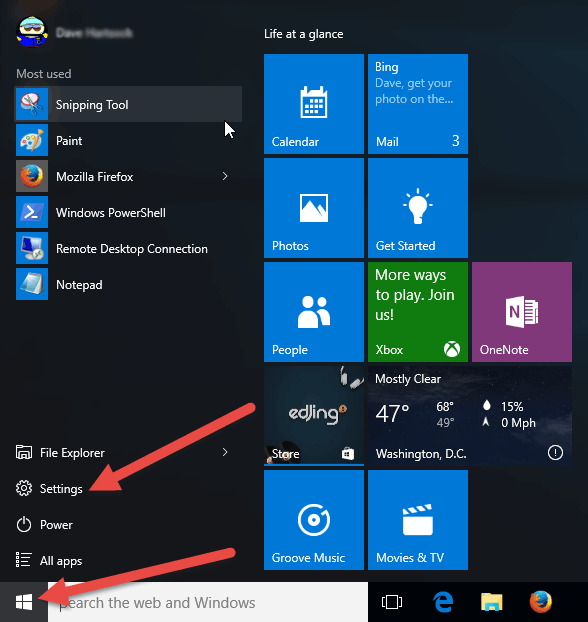
Task: Expand the File Explorer jump list arrow
Action: (x=225, y=452)
